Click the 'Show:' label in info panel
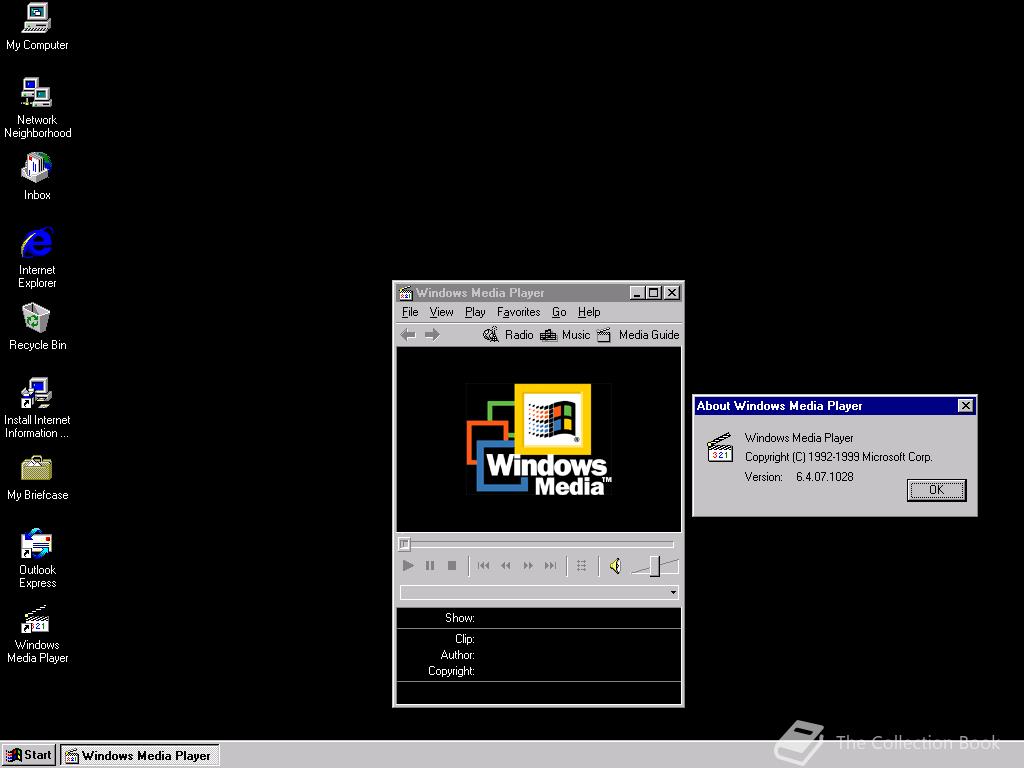This screenshot has width=1024, height=768. coord(460,618)
